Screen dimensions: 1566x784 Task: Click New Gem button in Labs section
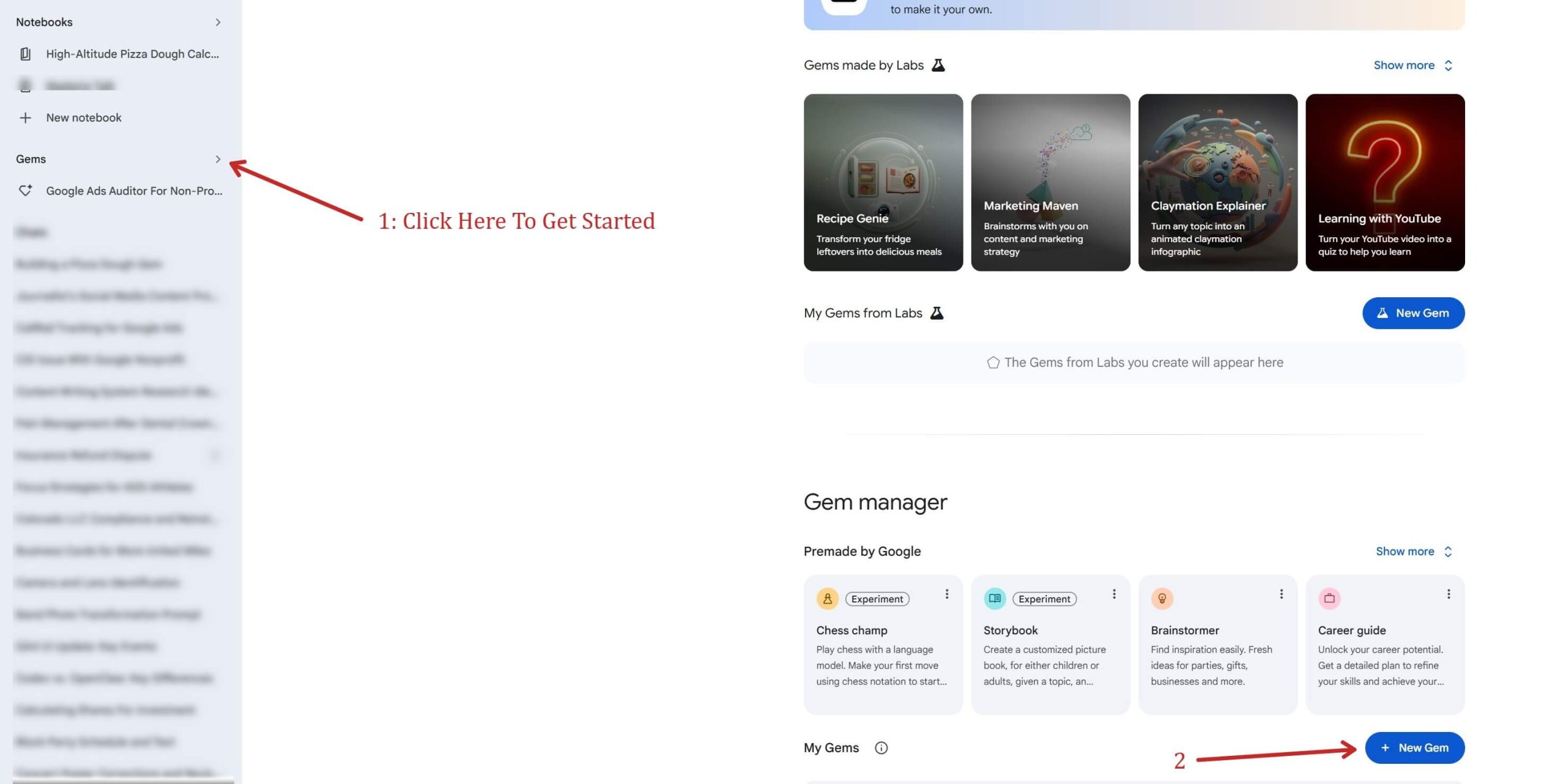pos(1412,313)
